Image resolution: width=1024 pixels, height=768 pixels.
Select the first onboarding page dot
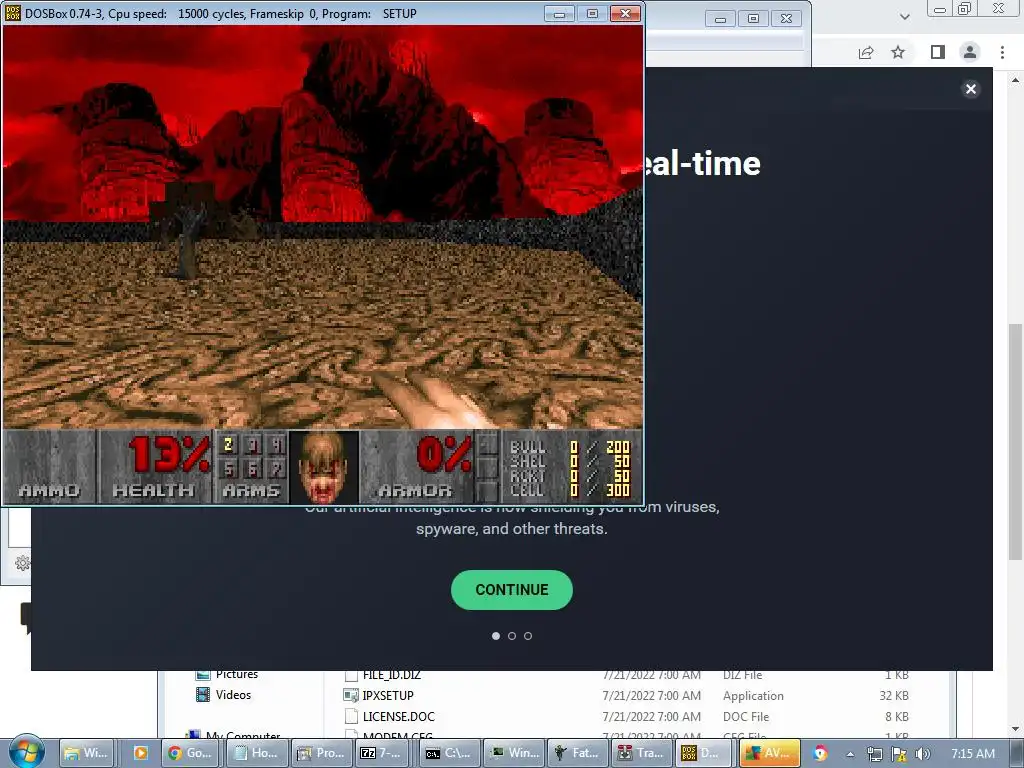click(496, 636)
